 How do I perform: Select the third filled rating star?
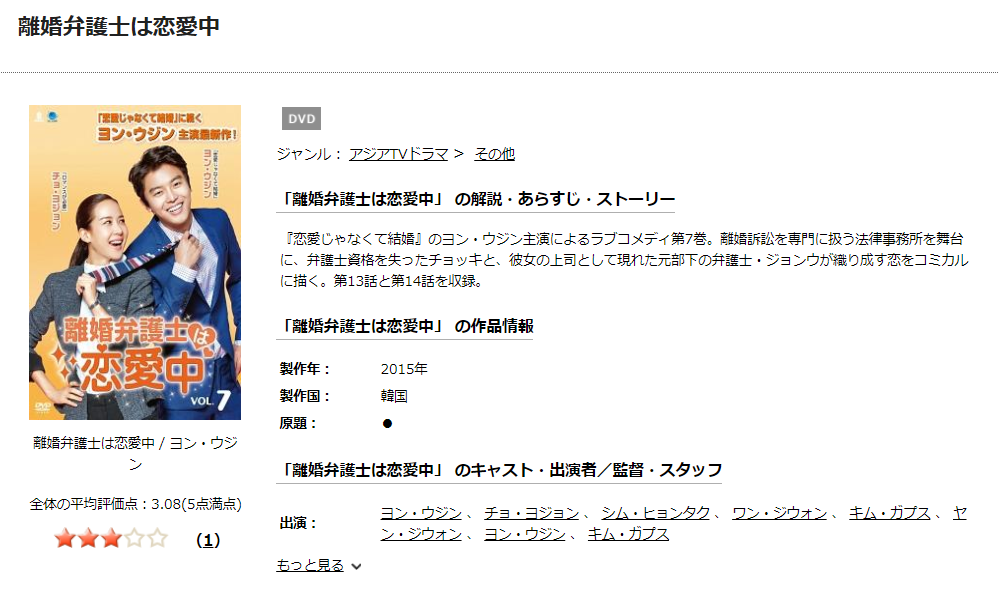click(111, 539)
